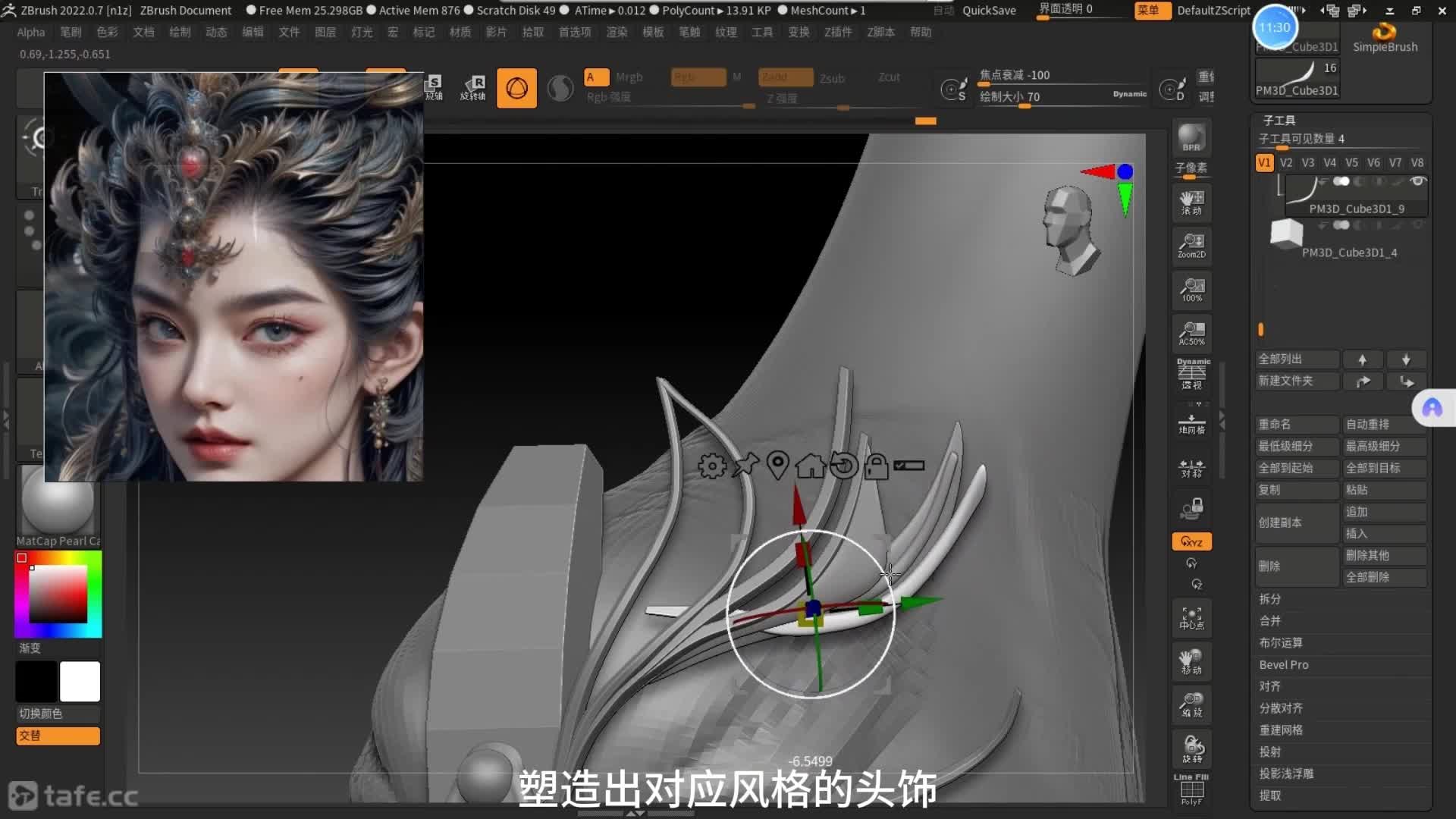The height and width of the screenshot is (819, 1456).
Task: Toggle visibility eye of PM3D_Cube3D1_9
Action: 1417,181
